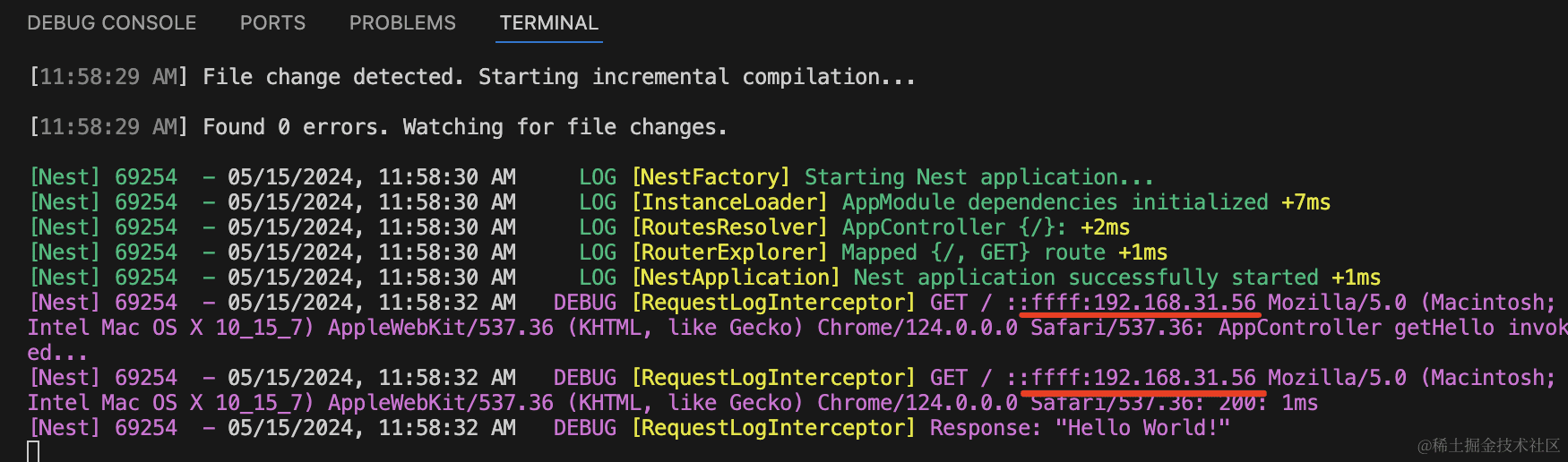The image size is (1568, 462).
Task: Select the TERMINAL tab
Action: point(548,23)
